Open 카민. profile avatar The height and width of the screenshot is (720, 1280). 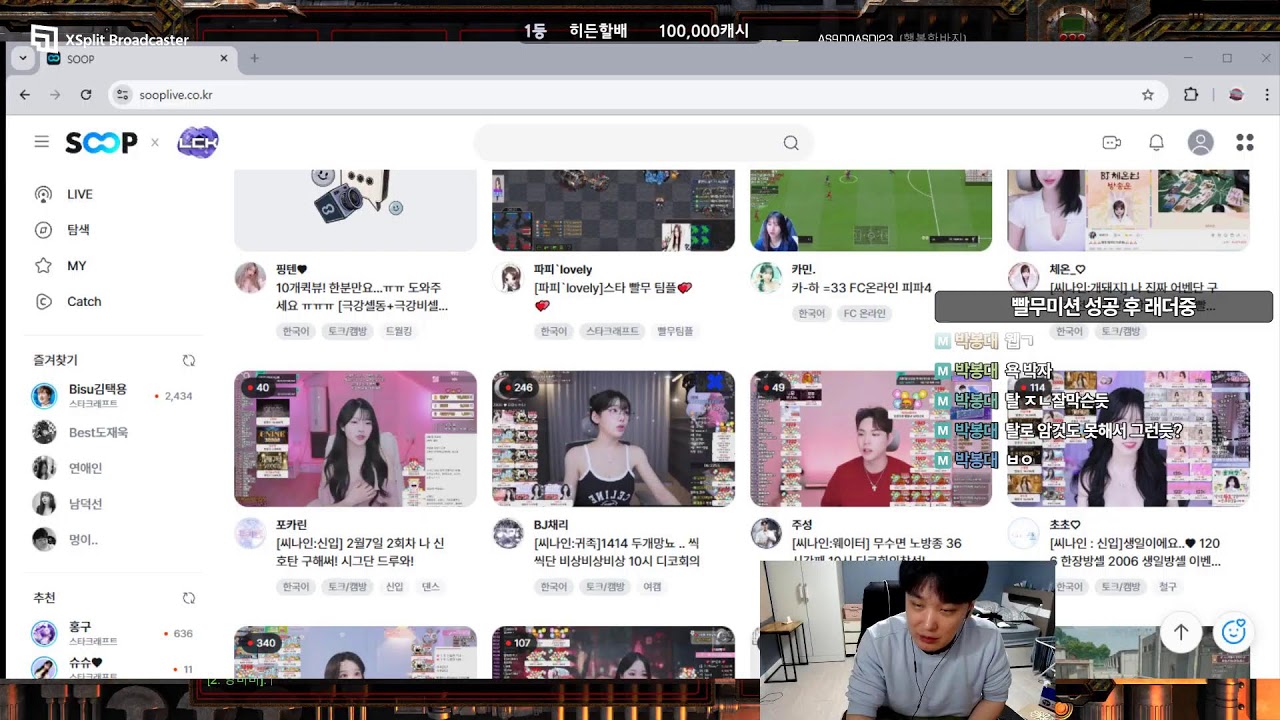click(x=766, y=278)
